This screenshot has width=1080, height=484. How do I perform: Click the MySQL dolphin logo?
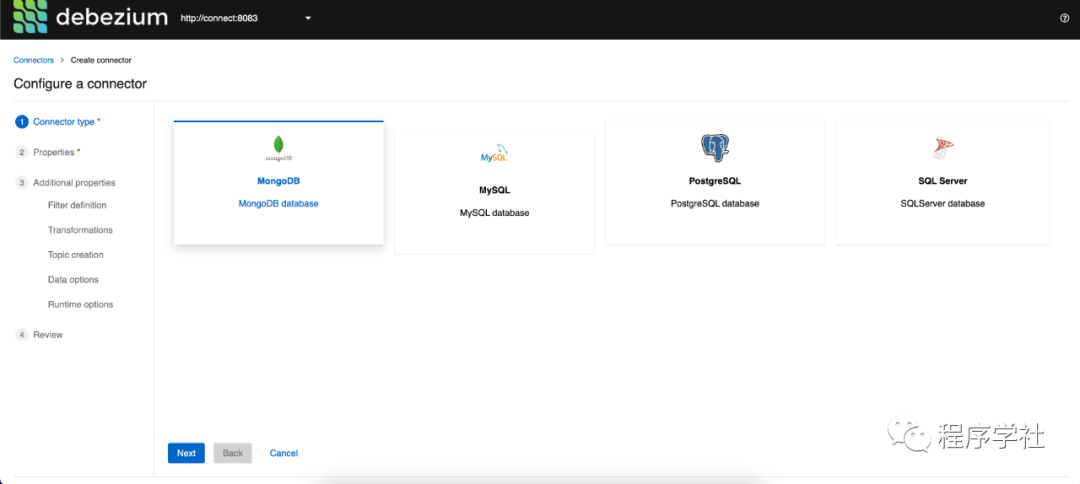pyautogui.click(x=495, y=155)
